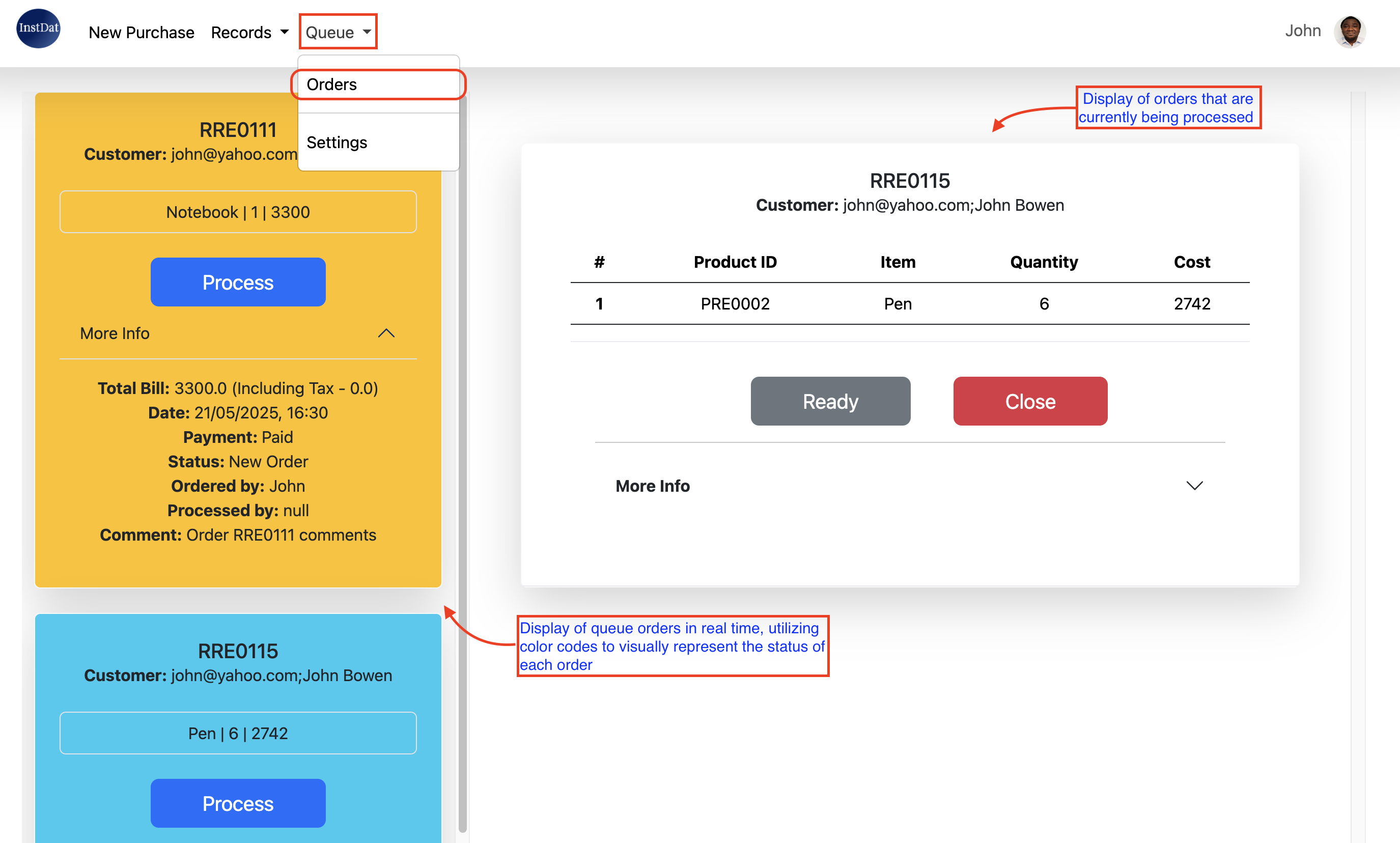Select Settings from the Queue menu
Screen dimensions: 1400x843
(337, 143)
